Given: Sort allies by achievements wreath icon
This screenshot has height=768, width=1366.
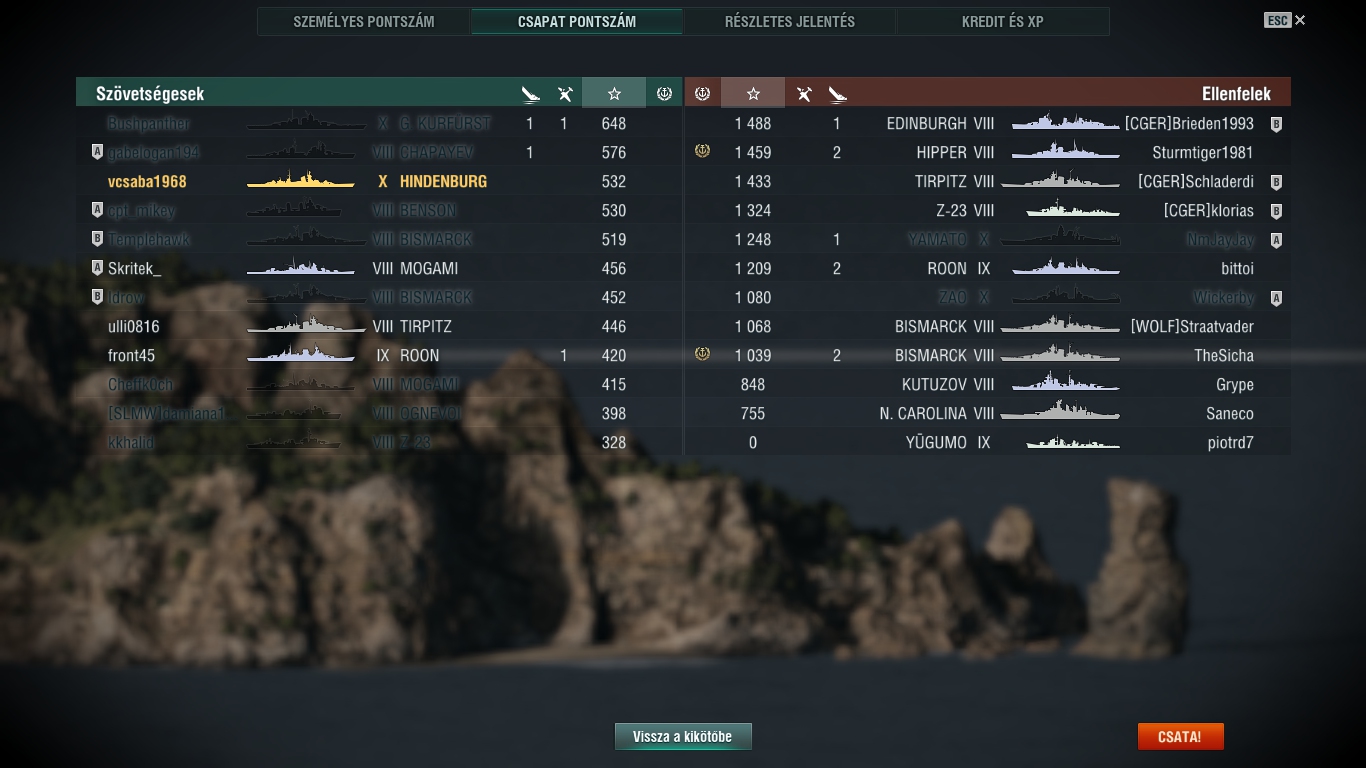Looking at the screenshot, I should click(x=664, y=94).
